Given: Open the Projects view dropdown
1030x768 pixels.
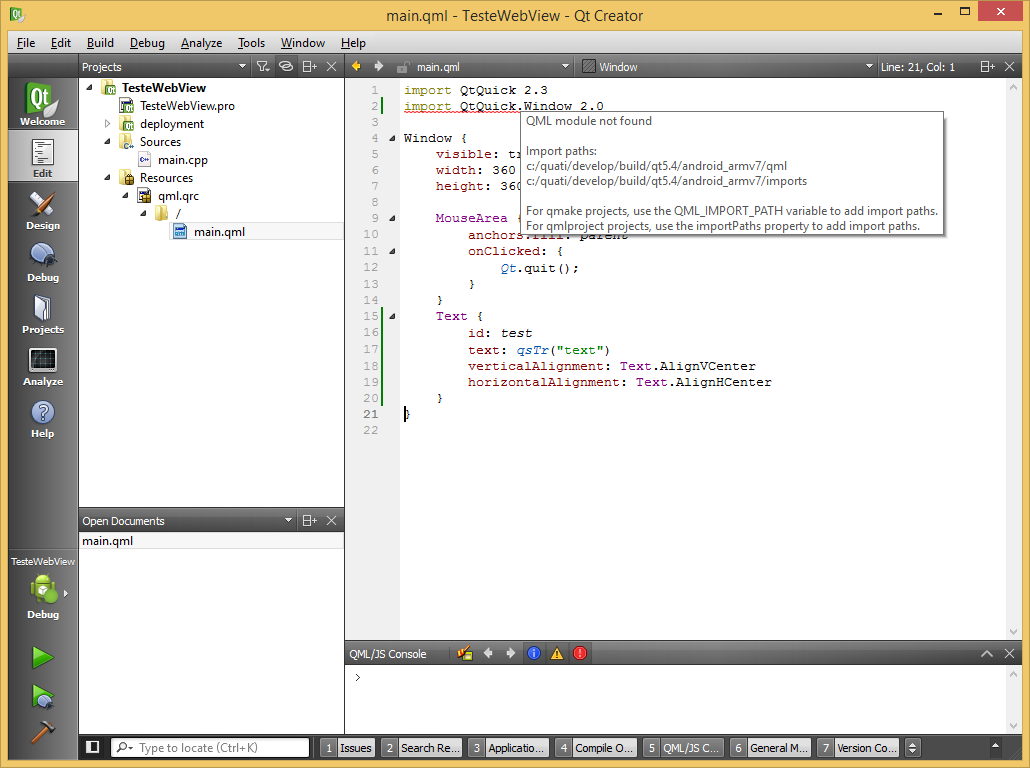Looking at the screenshot, I should (x=242, y=67).
